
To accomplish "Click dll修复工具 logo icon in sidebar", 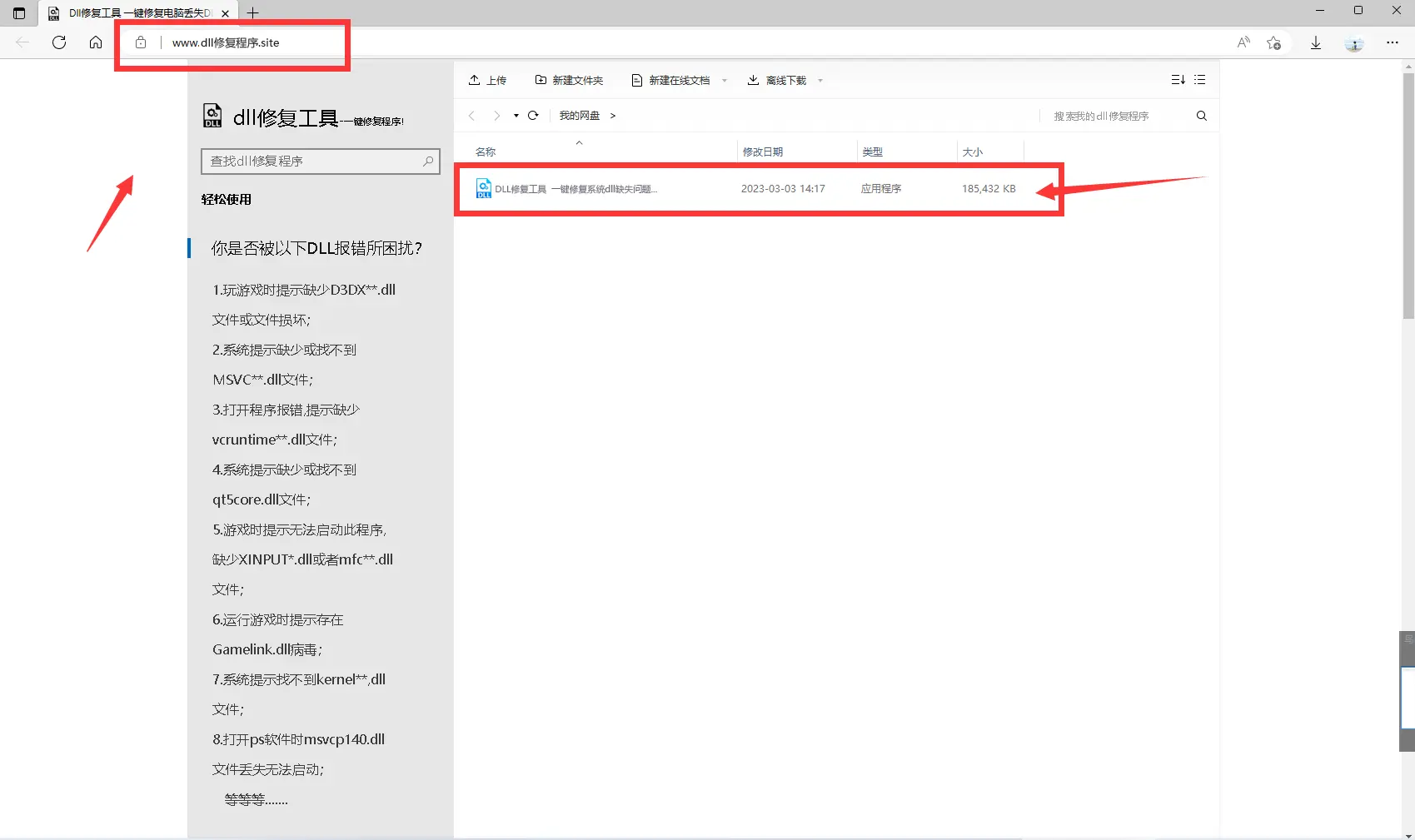I will [213, 116].
